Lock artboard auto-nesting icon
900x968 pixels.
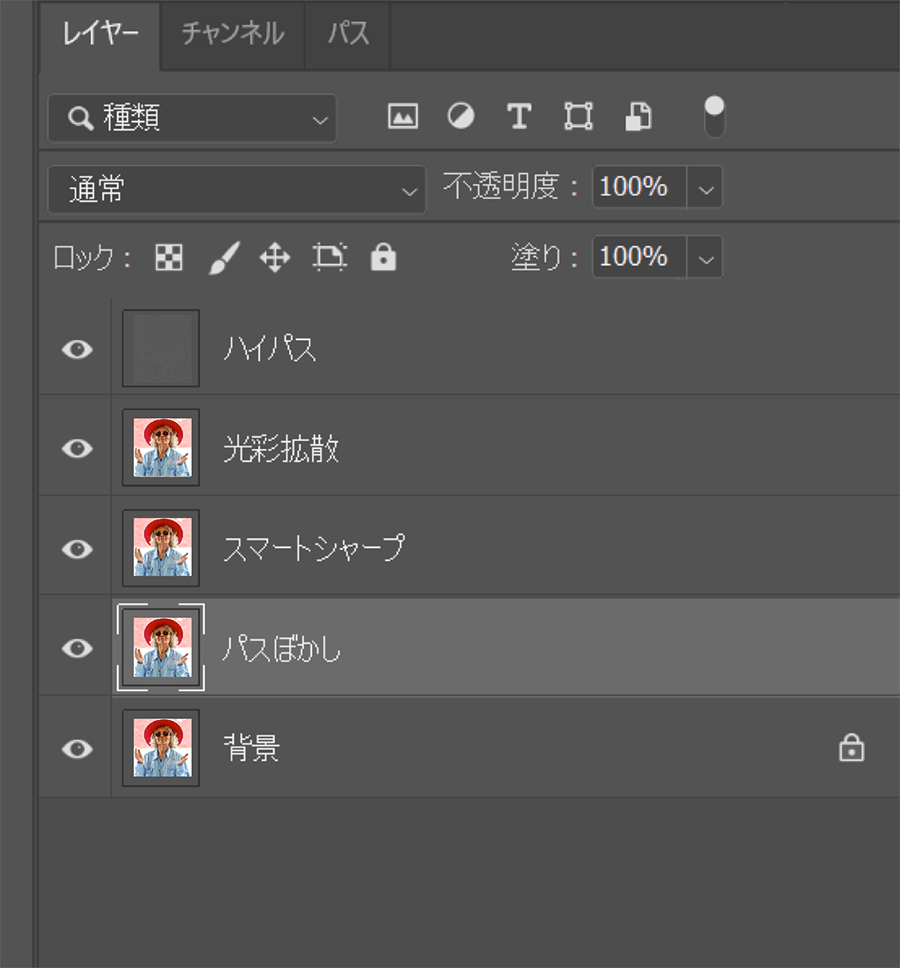330,257
